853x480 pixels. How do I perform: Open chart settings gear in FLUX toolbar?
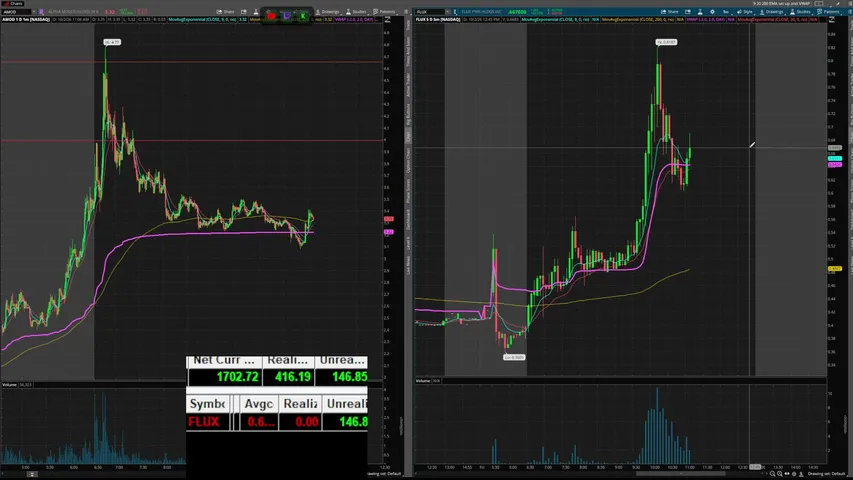tap(712, 11)
